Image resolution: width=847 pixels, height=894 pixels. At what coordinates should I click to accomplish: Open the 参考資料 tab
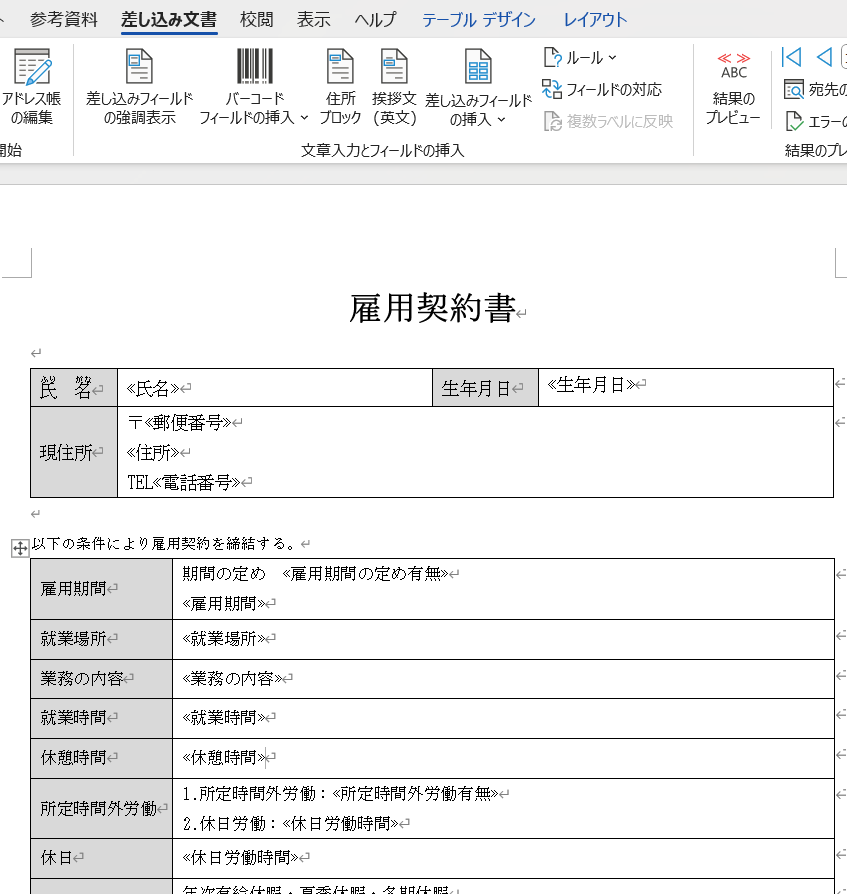pos(63,19)
